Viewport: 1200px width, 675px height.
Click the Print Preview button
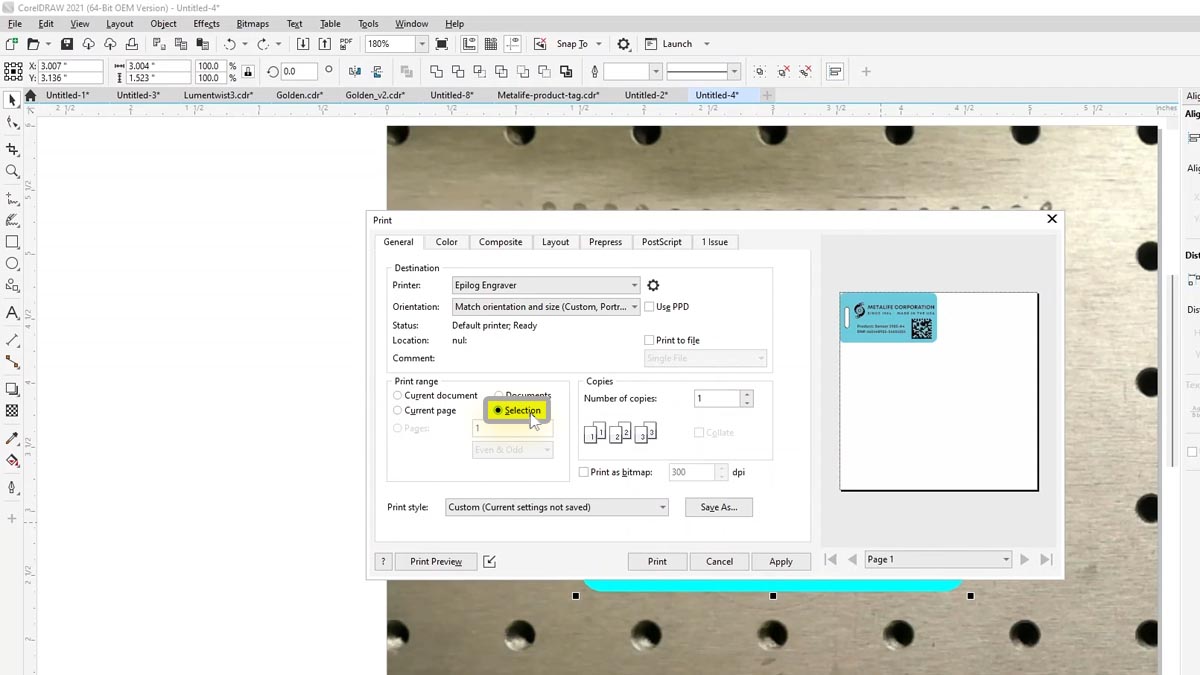pyautogui.click(x=435, y=561)
